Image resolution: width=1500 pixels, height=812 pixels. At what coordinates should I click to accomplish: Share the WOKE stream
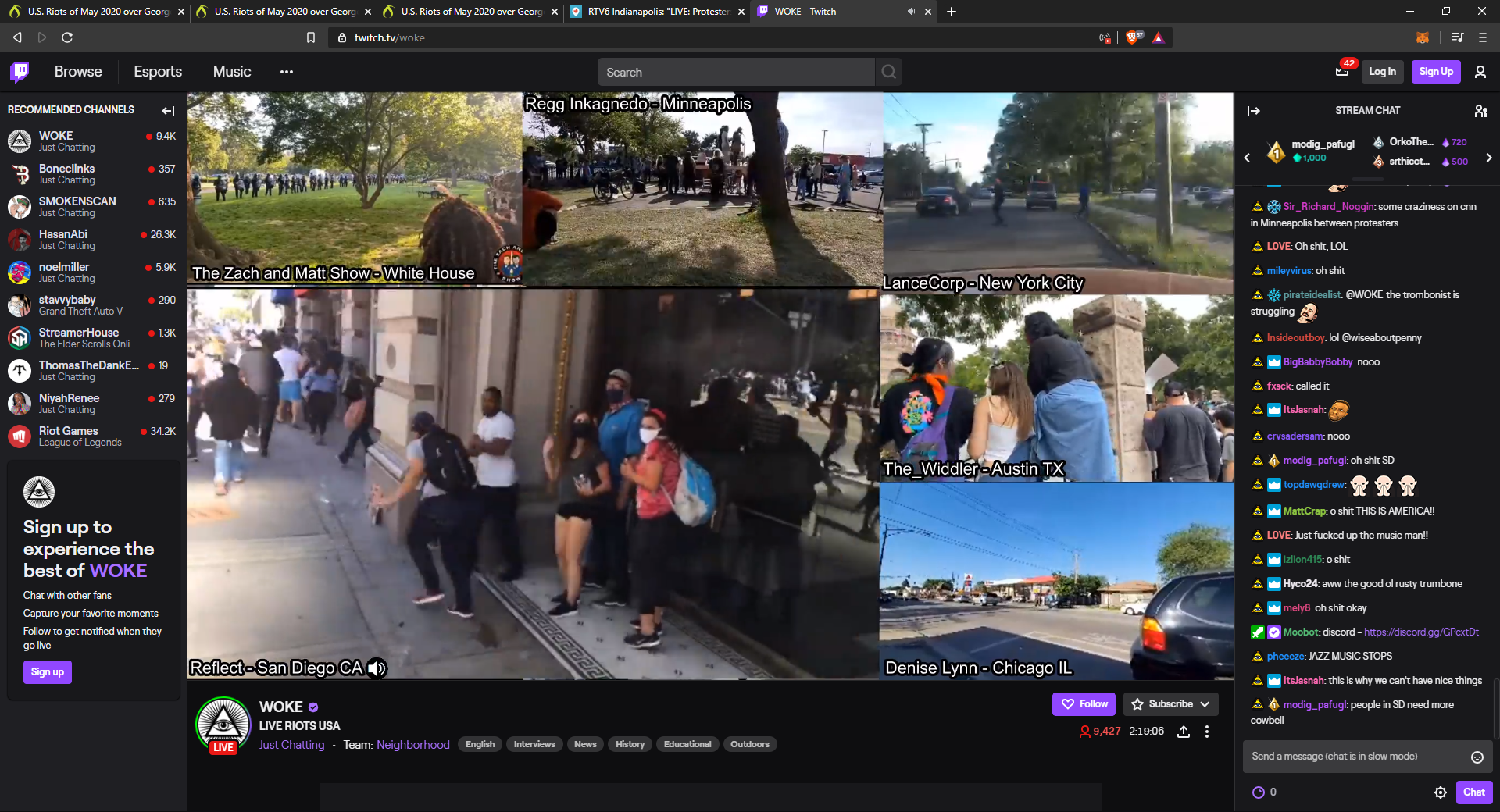click(x=1184, y=732)
